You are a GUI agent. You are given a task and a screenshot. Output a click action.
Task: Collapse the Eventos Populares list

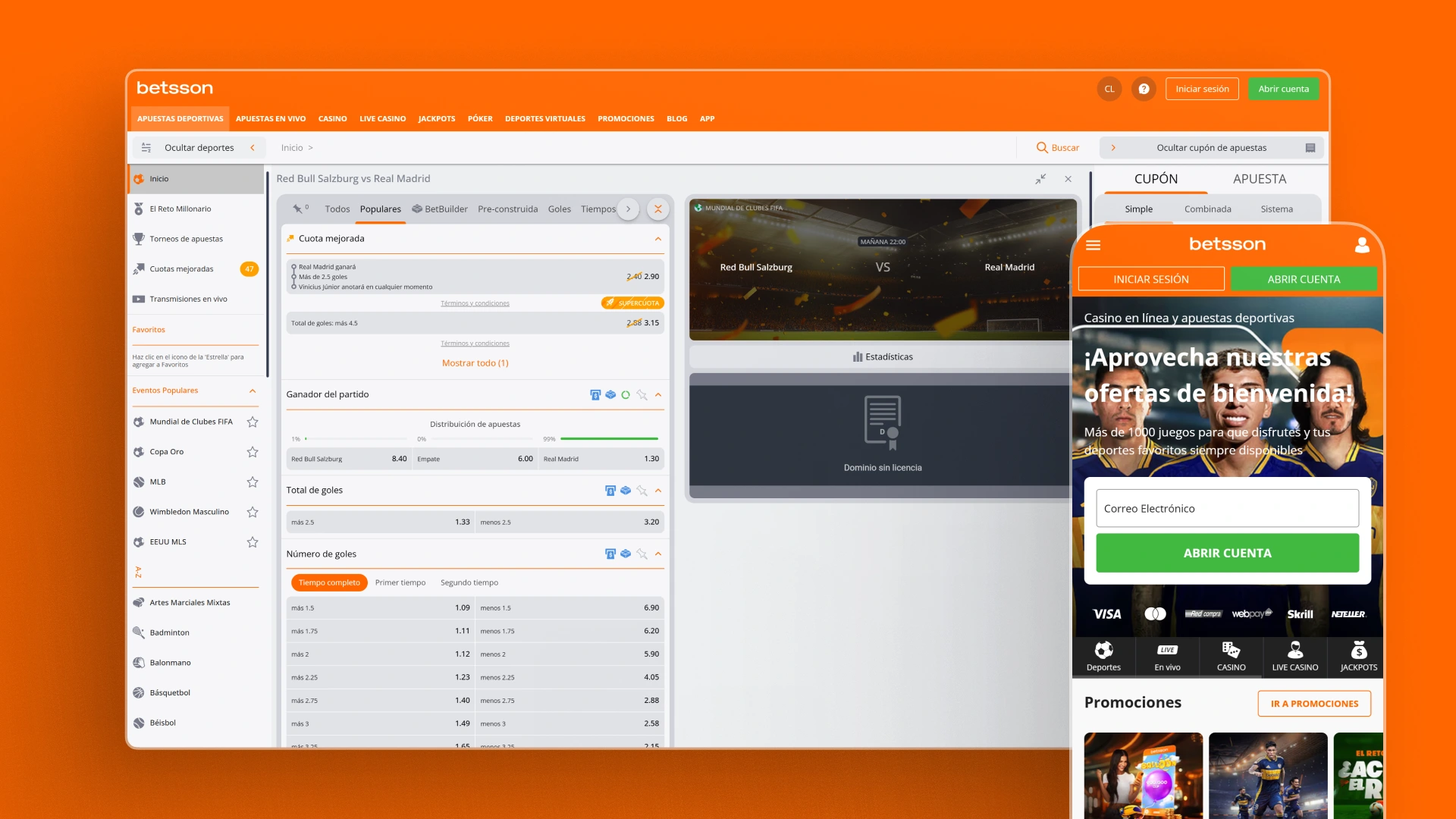(x=253, y=391)
